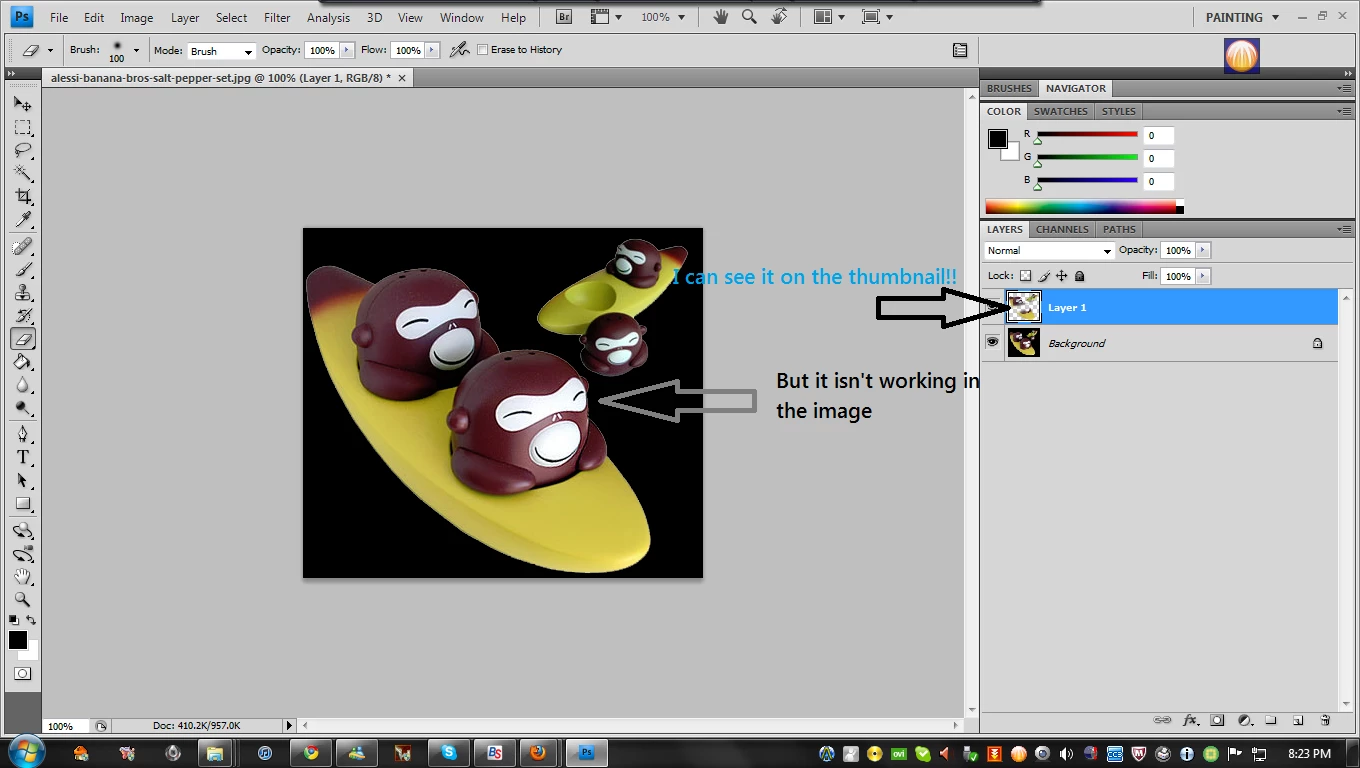This screenshot has height=768, width=1360.
Task: Click foreground color swatch in Color panel
Action: pos(998,139)
